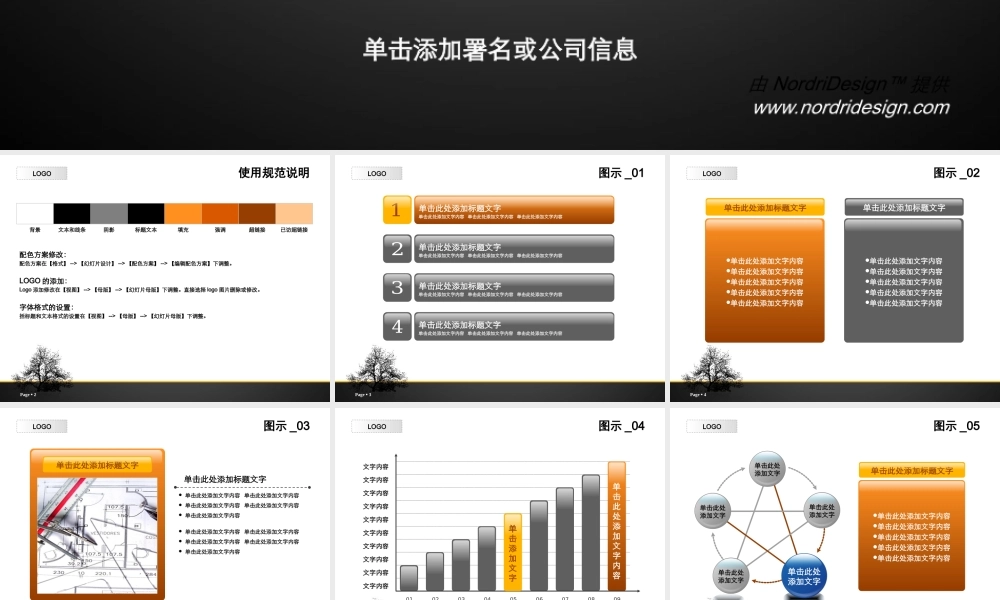The height and width of the screenshot is (600, 1000).
Task: Click the gray 单击此处添加标题文字 header in 图示_02
Action: pos(905,205)
